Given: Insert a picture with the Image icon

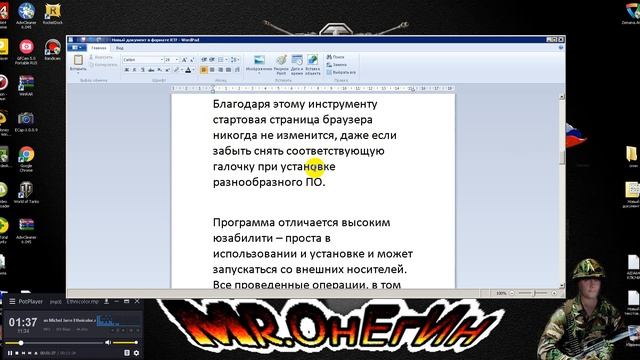Looking at the screenshot, I should click(x=259, y=60).
